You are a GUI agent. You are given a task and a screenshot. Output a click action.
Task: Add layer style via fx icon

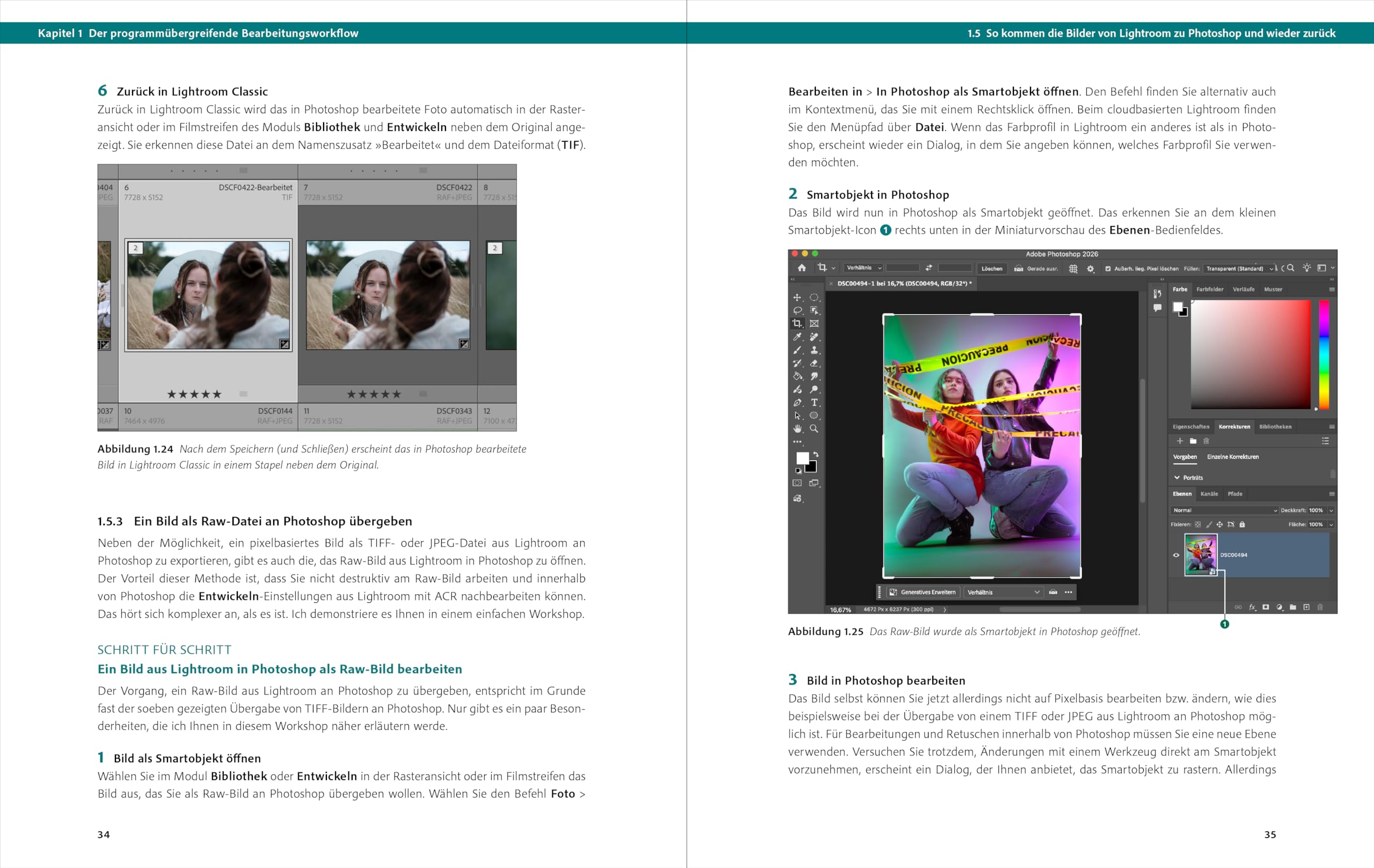pyautogui.click(x=1253, y=607)
